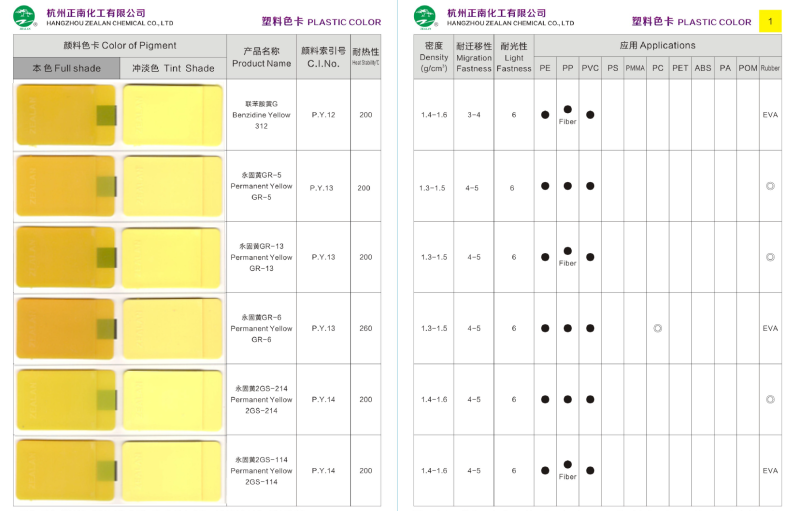Click the Zealan logo on the left page
Screen dimensions: 800x511
27,16
